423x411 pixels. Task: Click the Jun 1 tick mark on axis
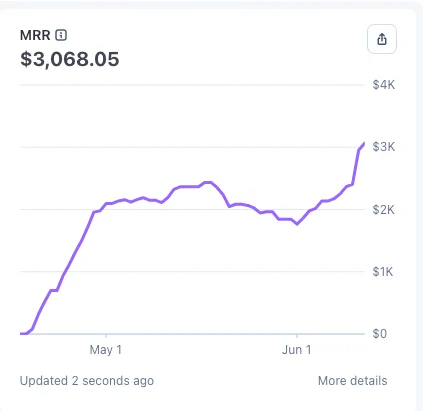pyautogui.click(x=297, y=335)
